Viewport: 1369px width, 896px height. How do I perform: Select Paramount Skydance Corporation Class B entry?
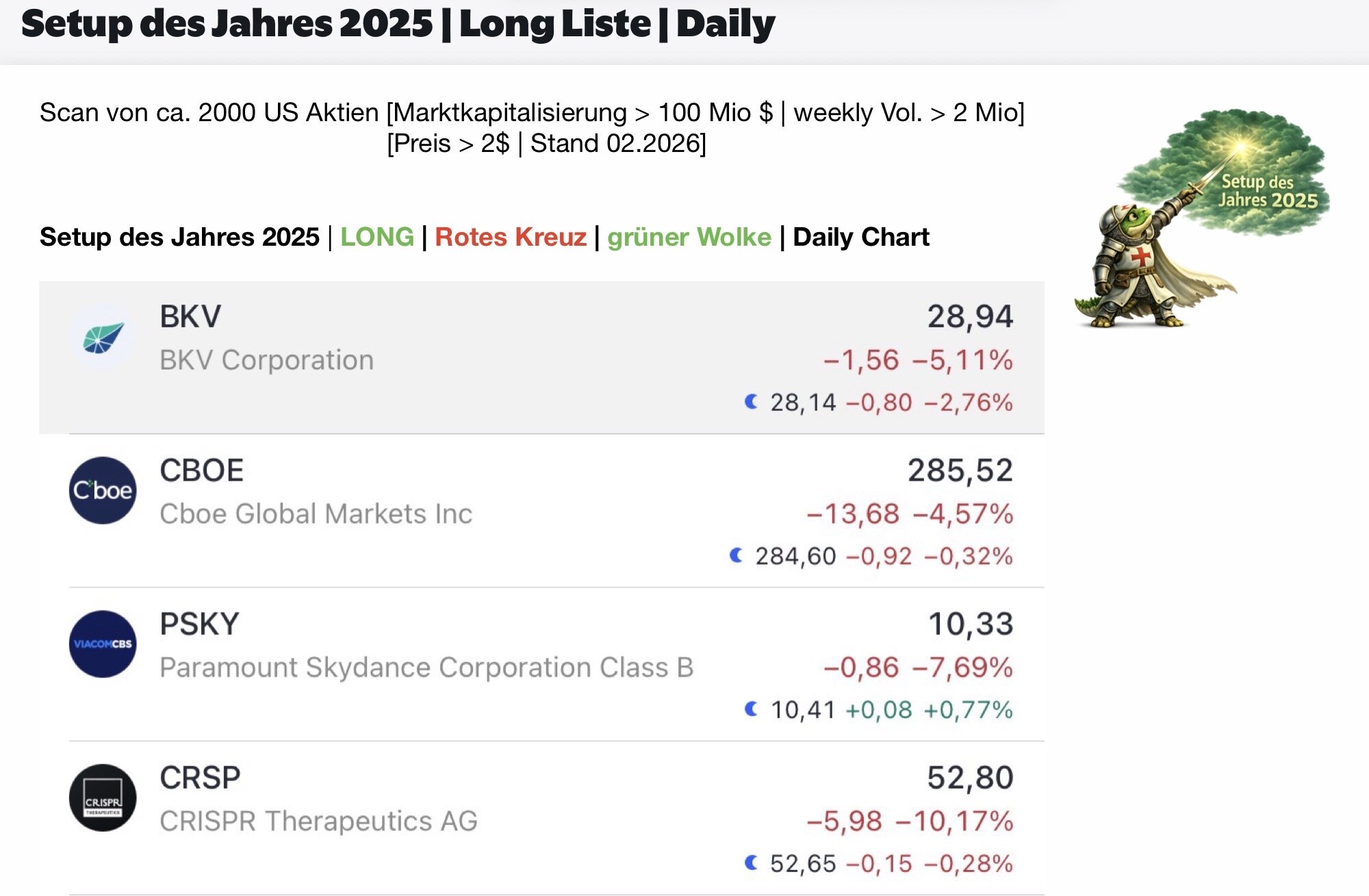pos(426,667)
